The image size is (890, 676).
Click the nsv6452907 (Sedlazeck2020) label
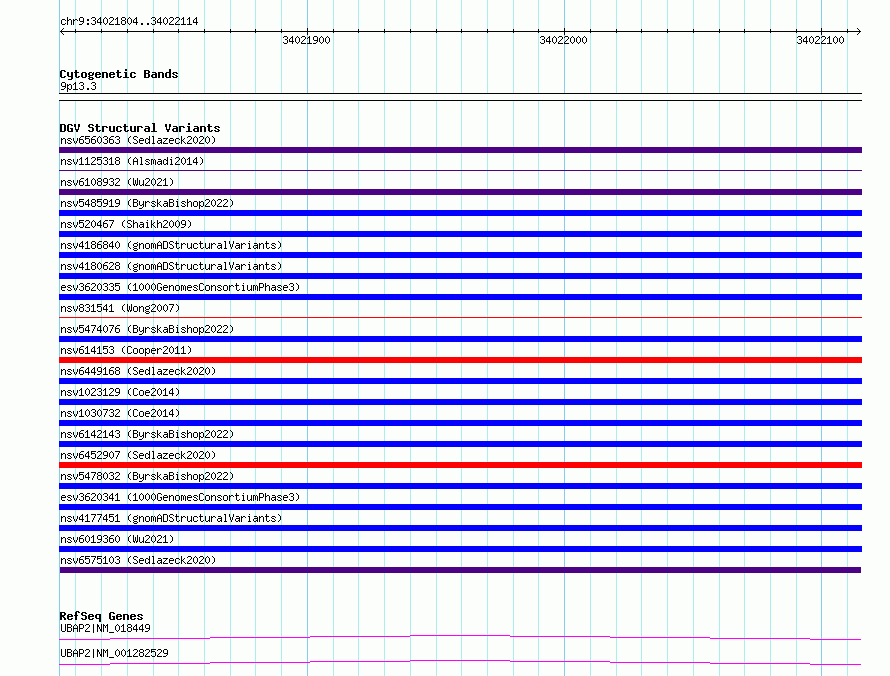138,455
